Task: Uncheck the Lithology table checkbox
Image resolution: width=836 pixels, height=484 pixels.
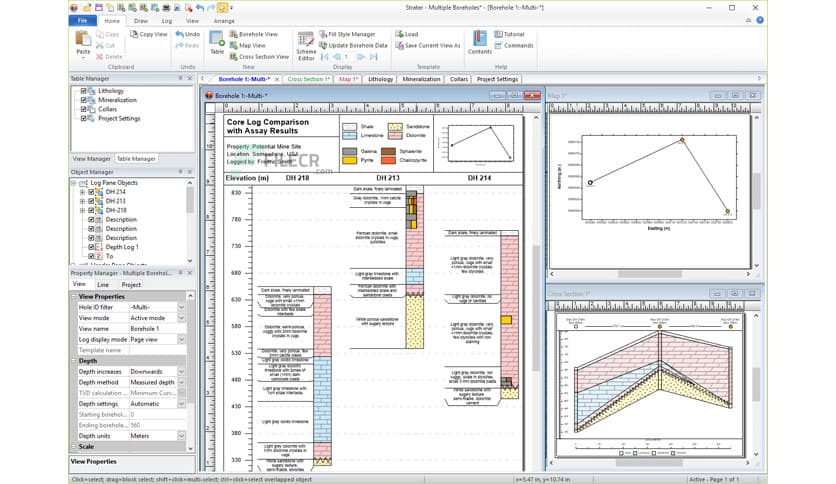Action: coord(83,91)
